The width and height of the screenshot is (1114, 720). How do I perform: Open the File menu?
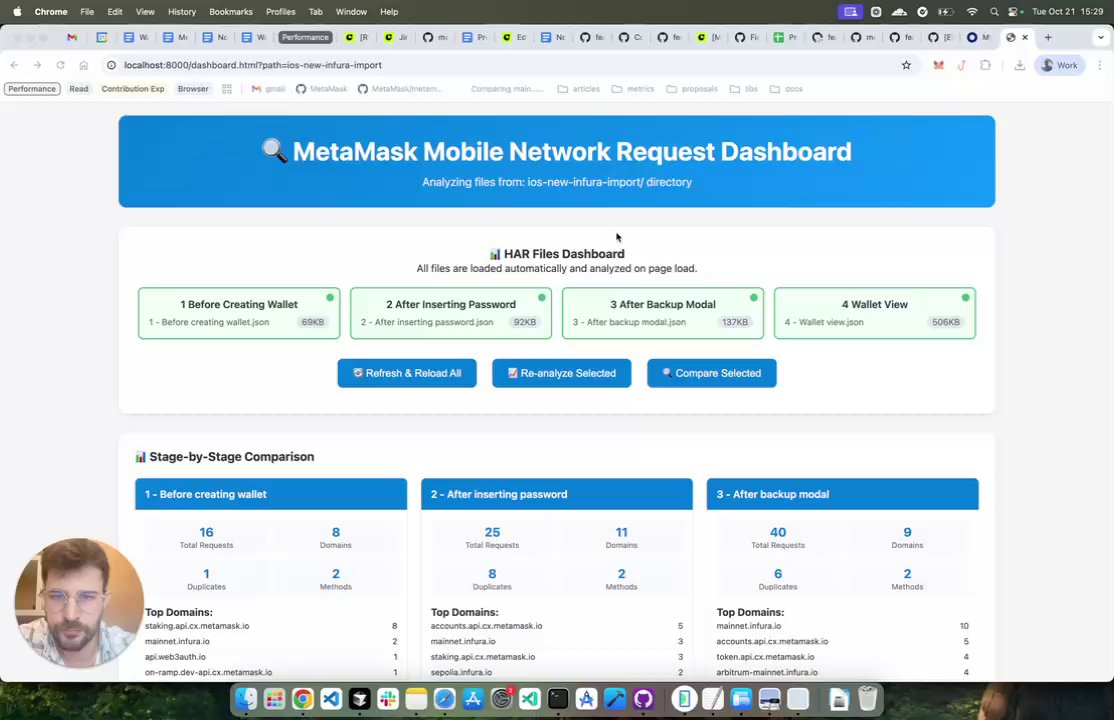pyautogui.click(x=87, y=11)
